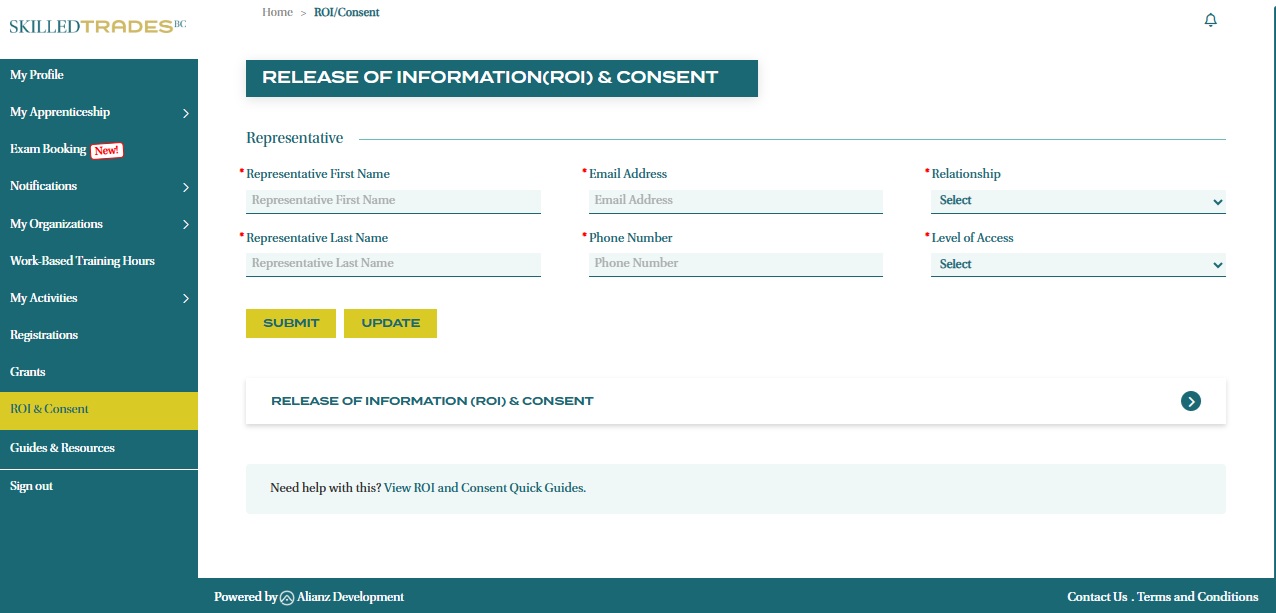Viewport: 1276px width, 613px height.
Task: Click the Home breadcrumb link
Action: [277, 13]
